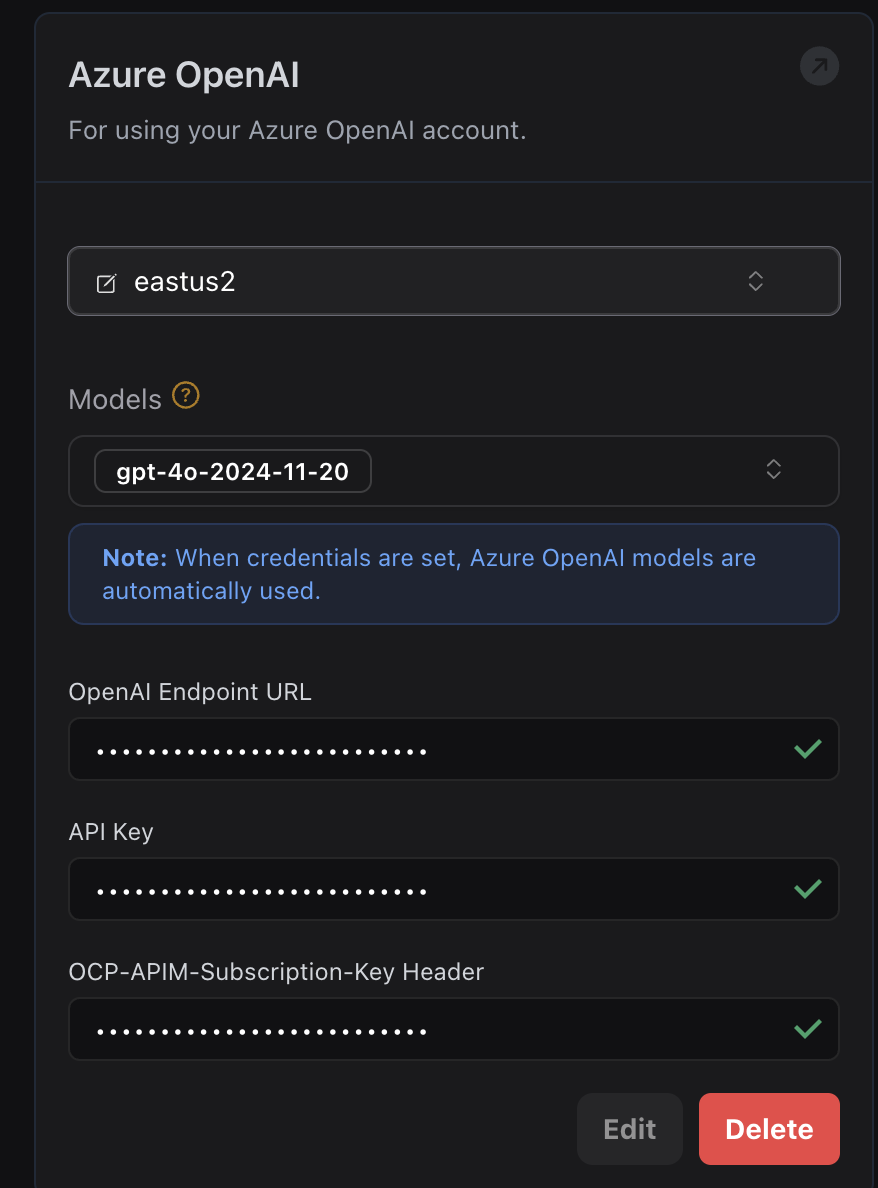Expand the eastus2 region dropdown
The width and height of the screenshot is (878, 1188).
(x=450, y=281)
